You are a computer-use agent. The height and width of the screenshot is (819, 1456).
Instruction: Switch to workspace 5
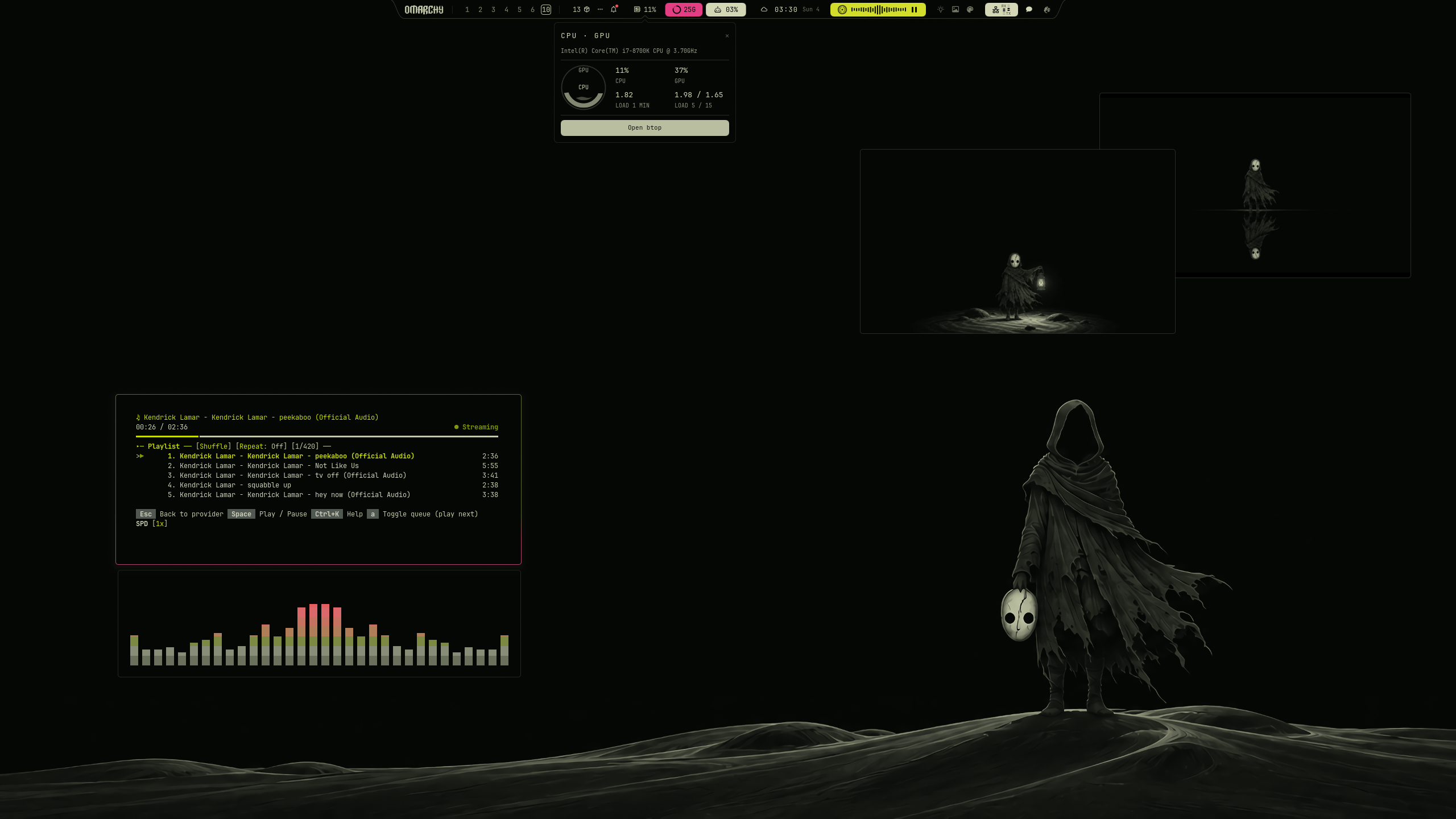coord(519,10)
